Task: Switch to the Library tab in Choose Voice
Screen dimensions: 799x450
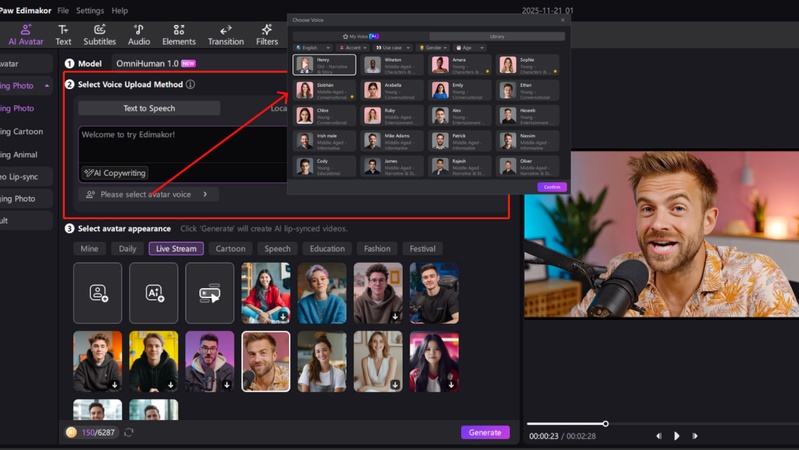Action: tap(497, 36)
